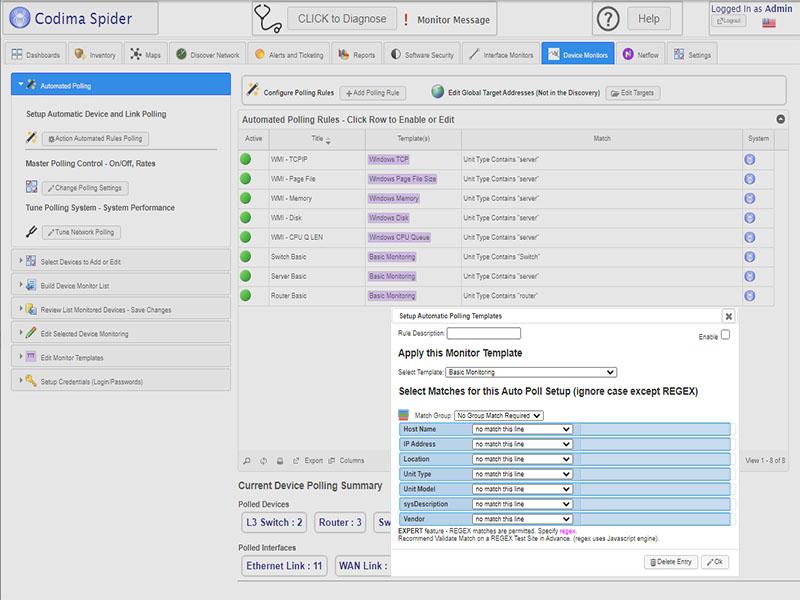The image size is (800, 600).
Task: Click the system icon in WMI - Disk row
Action: 749,218
